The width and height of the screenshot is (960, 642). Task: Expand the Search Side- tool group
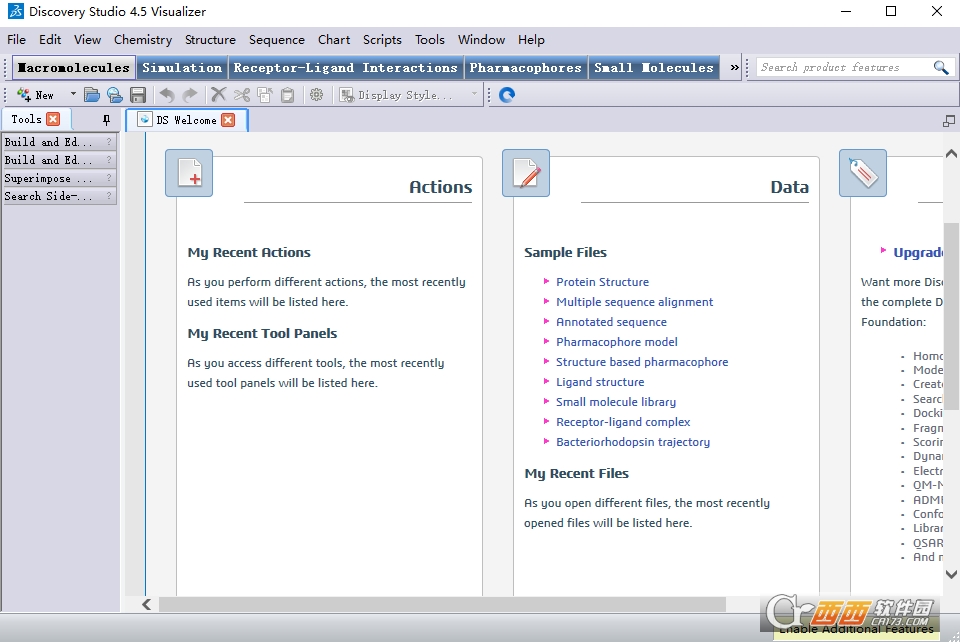(59, 196)
